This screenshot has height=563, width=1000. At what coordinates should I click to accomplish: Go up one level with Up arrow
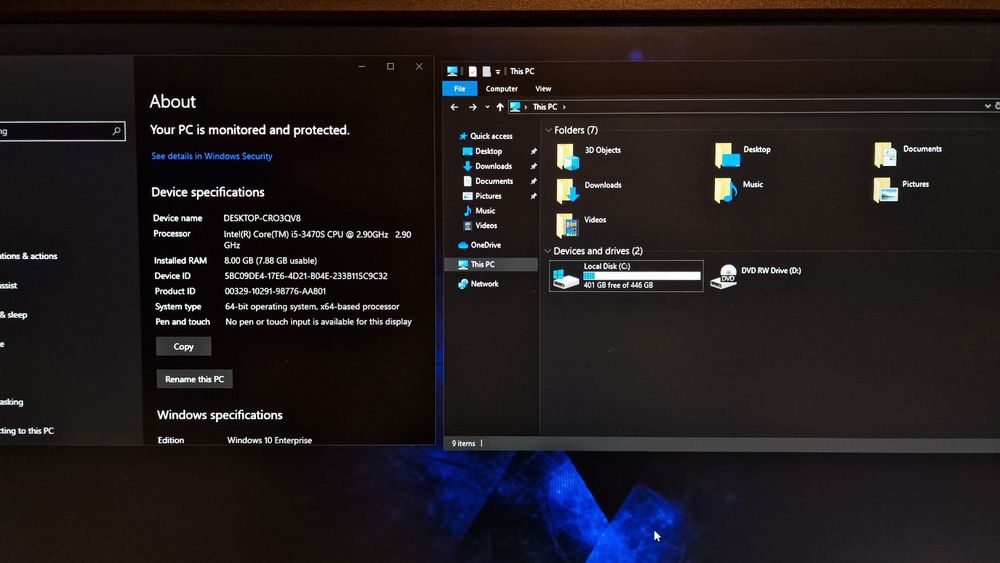click(x=500, y=107)
